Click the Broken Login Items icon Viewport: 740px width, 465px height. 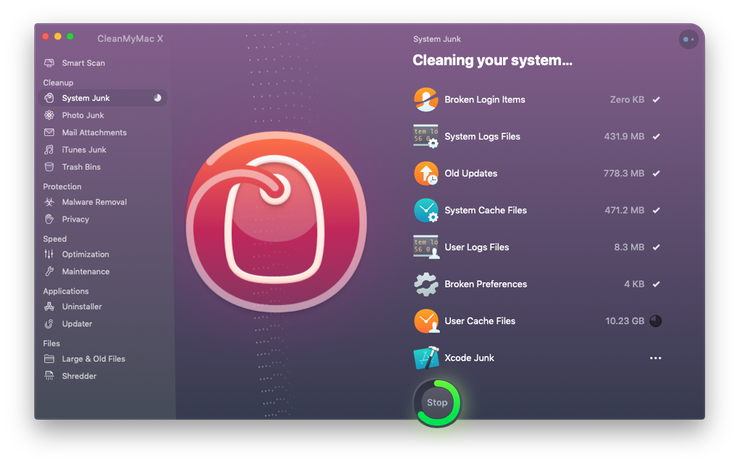tap(426, 100)
